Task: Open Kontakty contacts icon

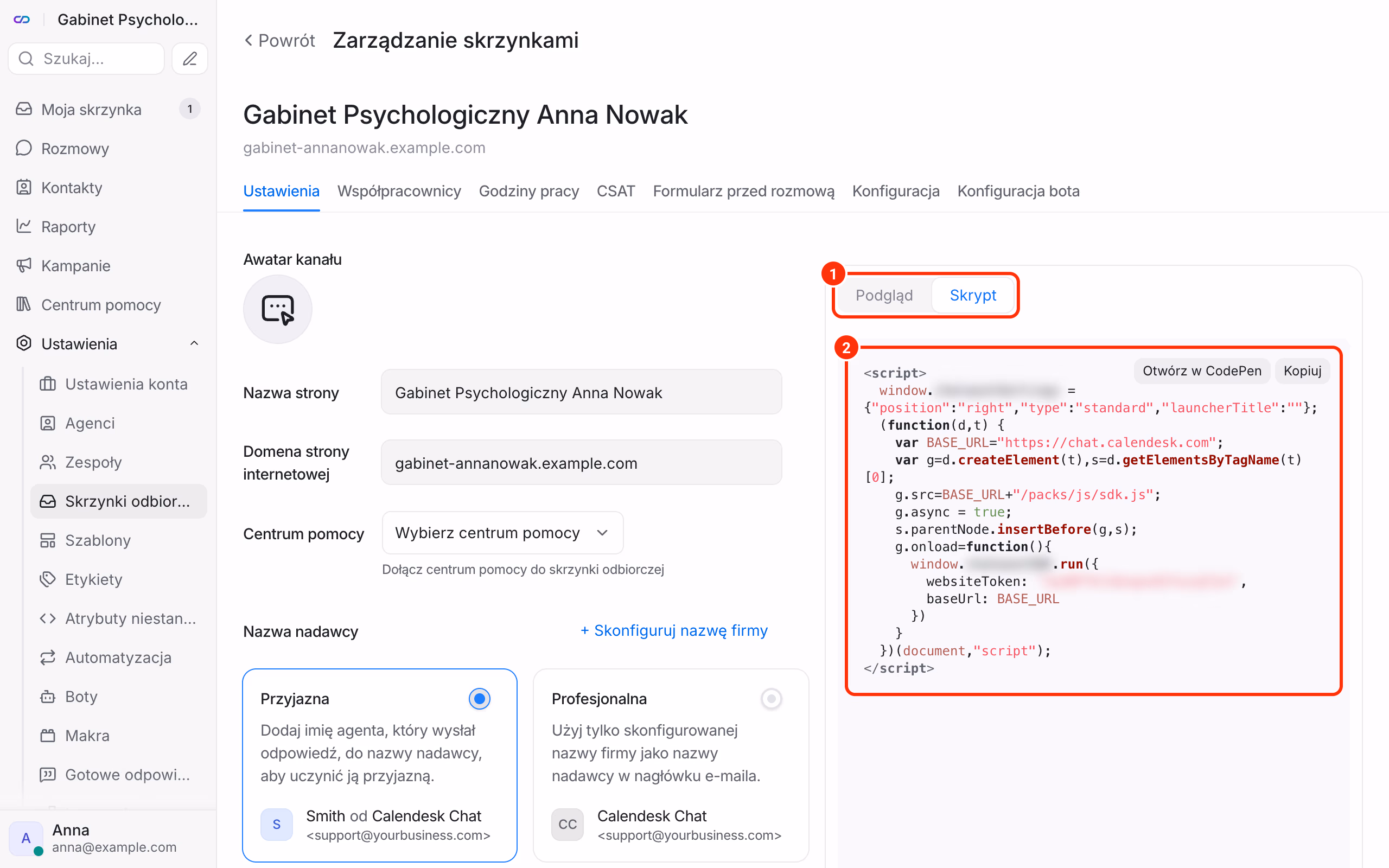Action: (23, 187)
